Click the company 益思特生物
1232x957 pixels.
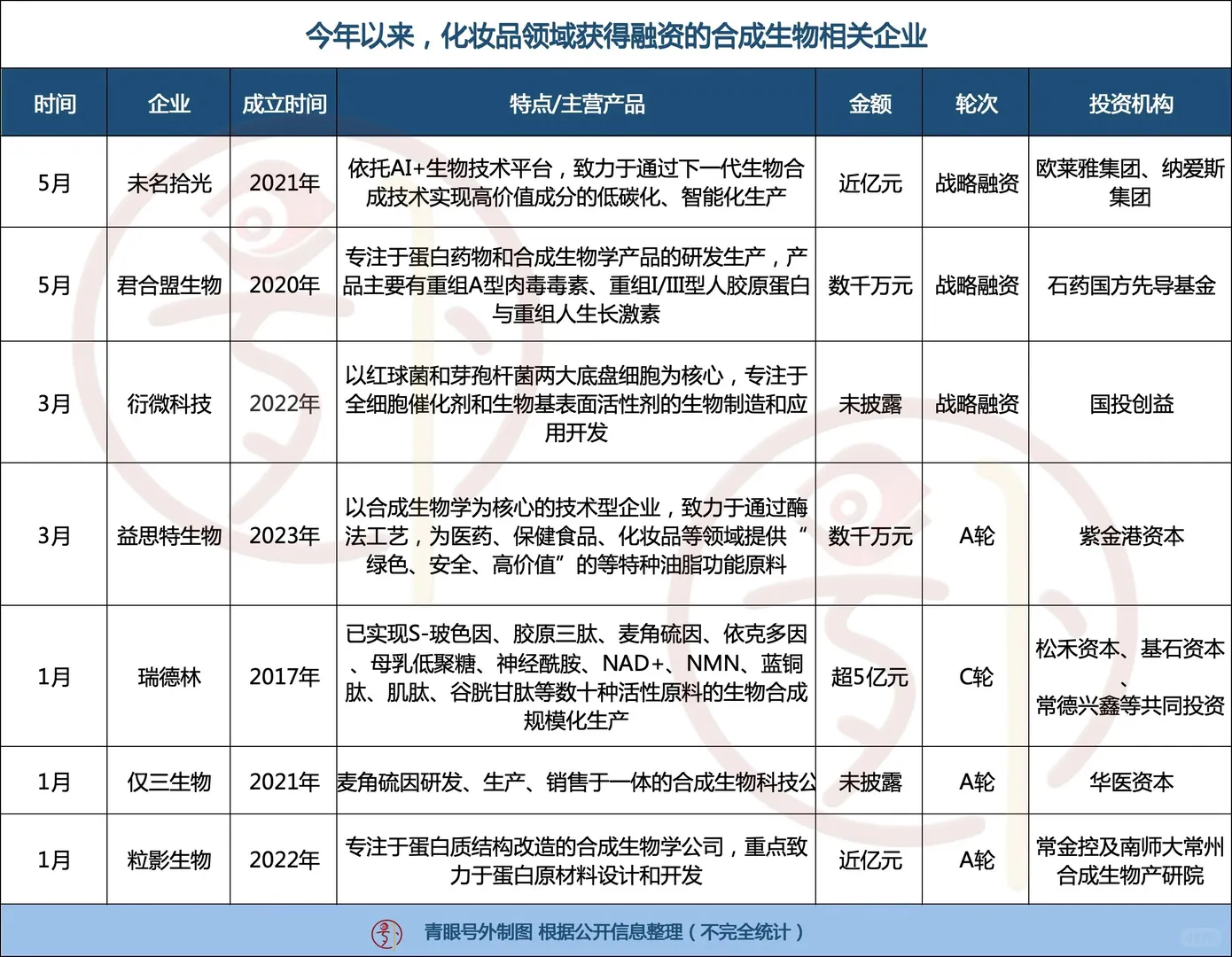168,535
